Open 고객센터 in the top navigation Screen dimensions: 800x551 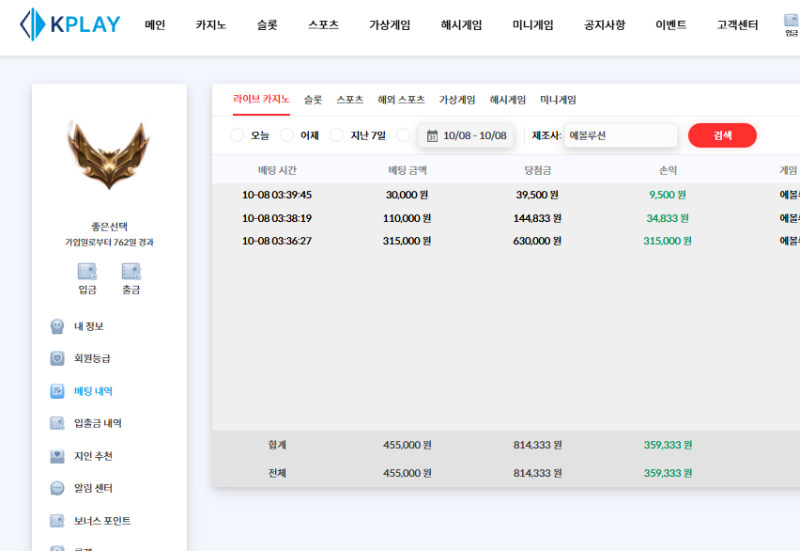[x=737, y=25]
